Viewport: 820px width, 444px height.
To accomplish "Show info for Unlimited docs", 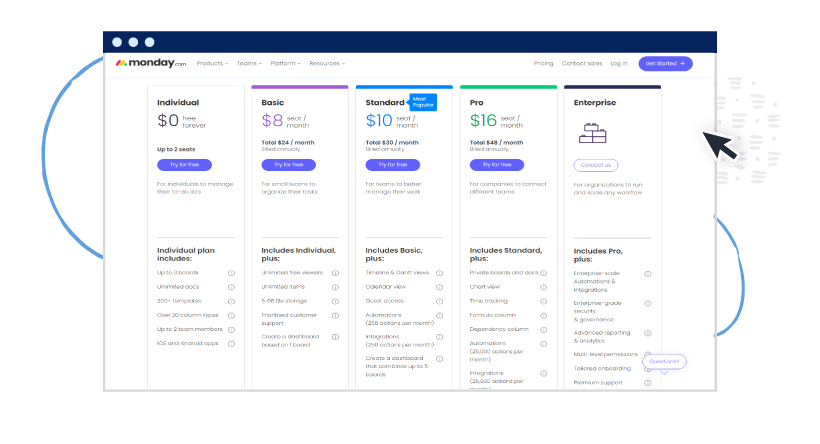I will pyautogui.click(x=231, y=287).
